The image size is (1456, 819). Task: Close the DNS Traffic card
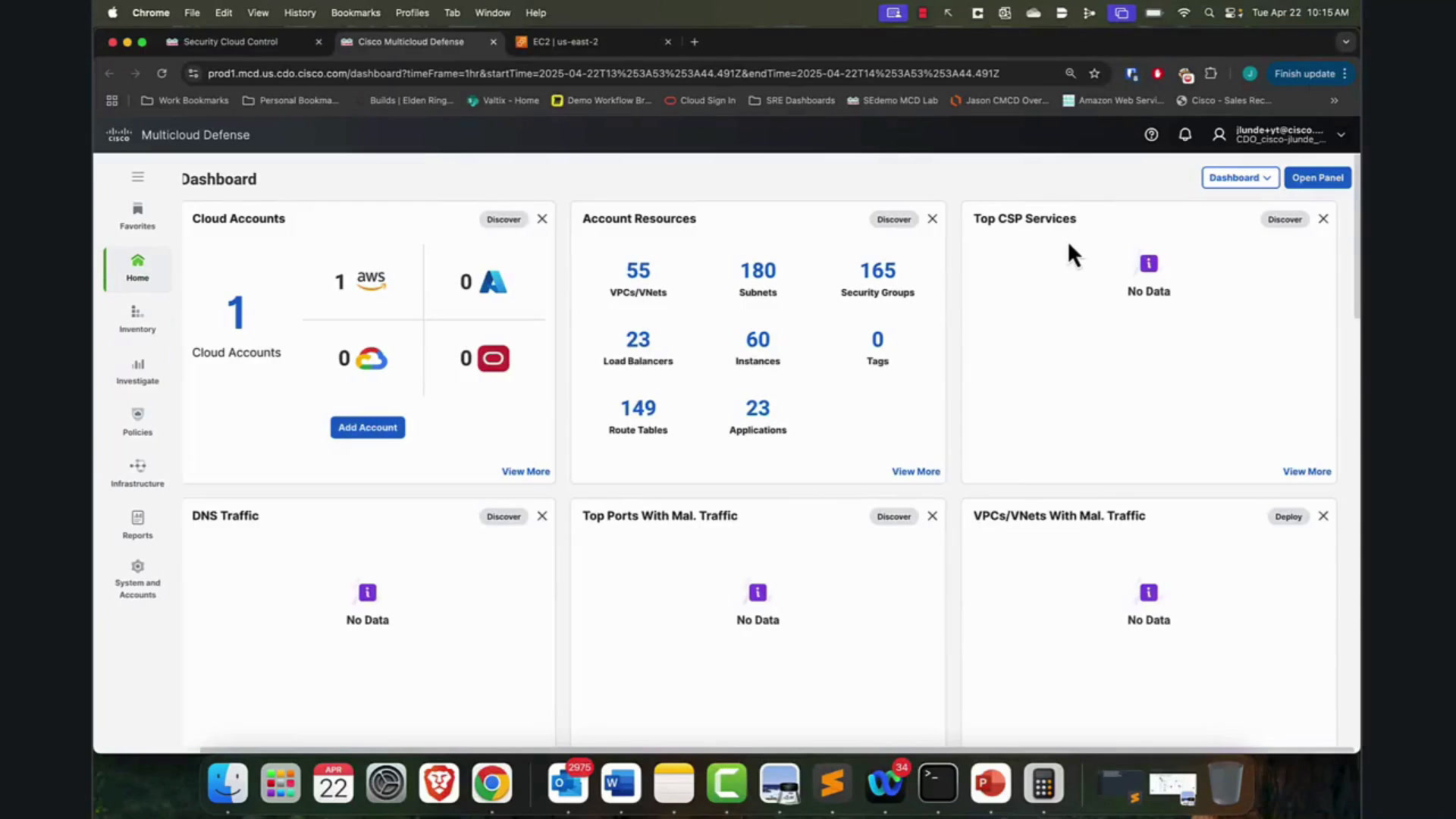coord(542,516)
